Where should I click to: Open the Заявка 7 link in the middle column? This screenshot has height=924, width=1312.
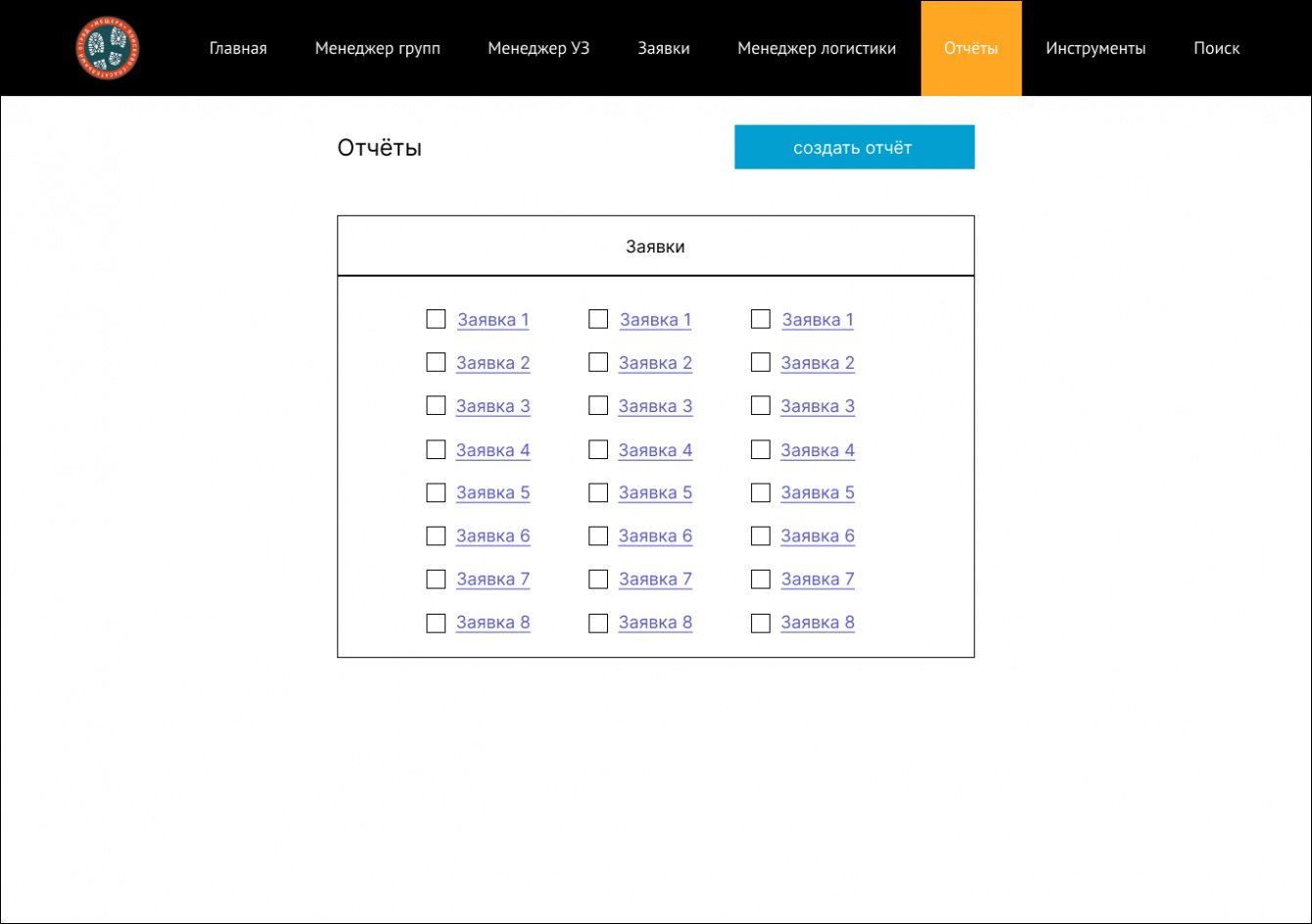click(x=656, y=579)
